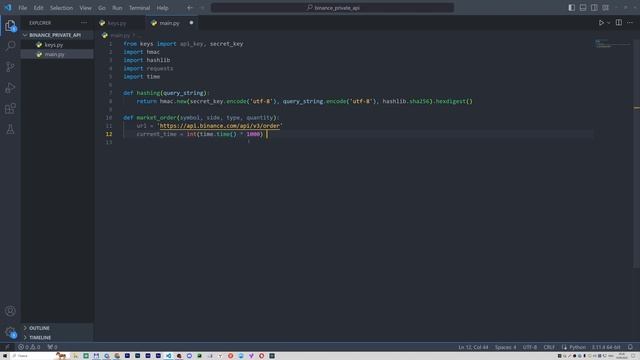The height and width of the screenshot is (360, 640).
Task: Click the market_order function name
Action: pos(156,118)
